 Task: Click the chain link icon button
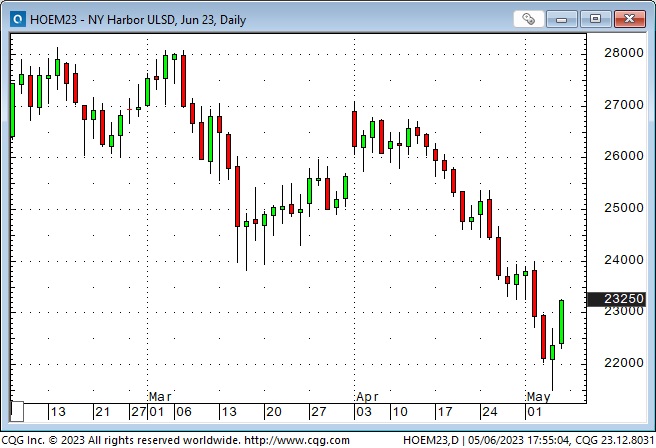(528, 19)
